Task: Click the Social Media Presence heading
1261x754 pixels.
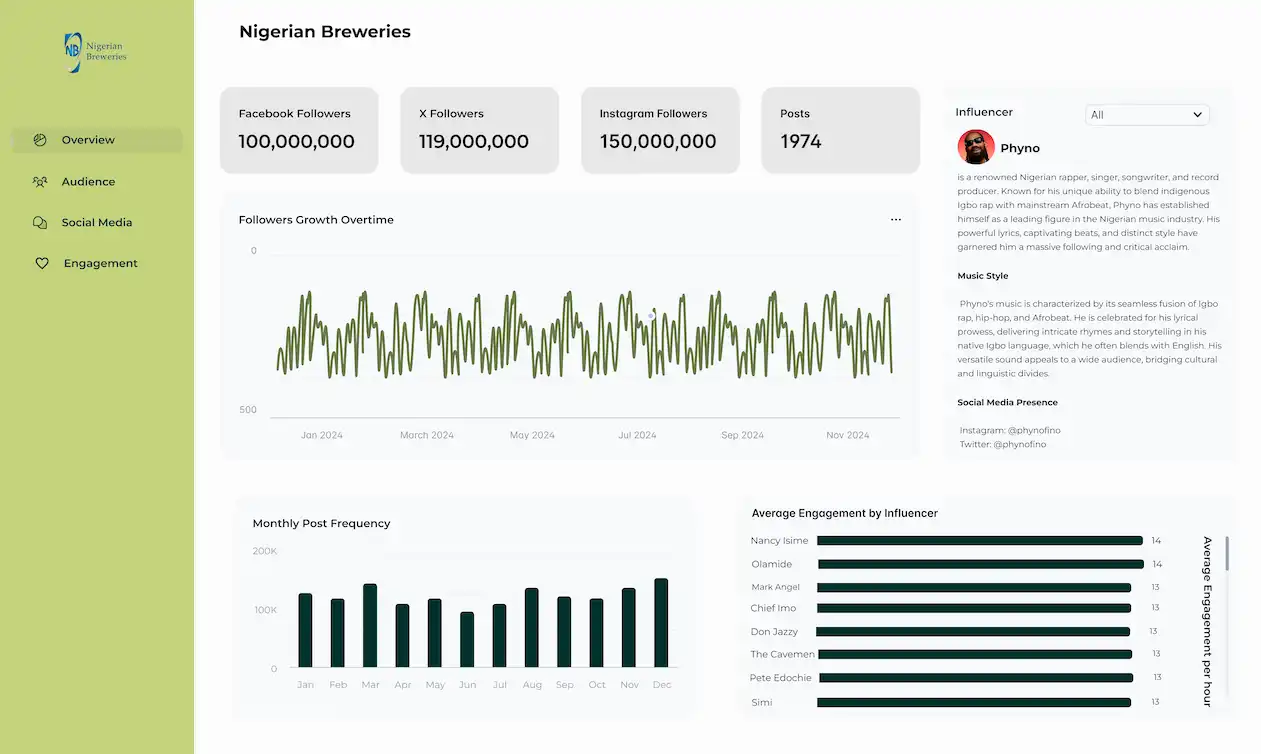Action: coord(1007,403)
